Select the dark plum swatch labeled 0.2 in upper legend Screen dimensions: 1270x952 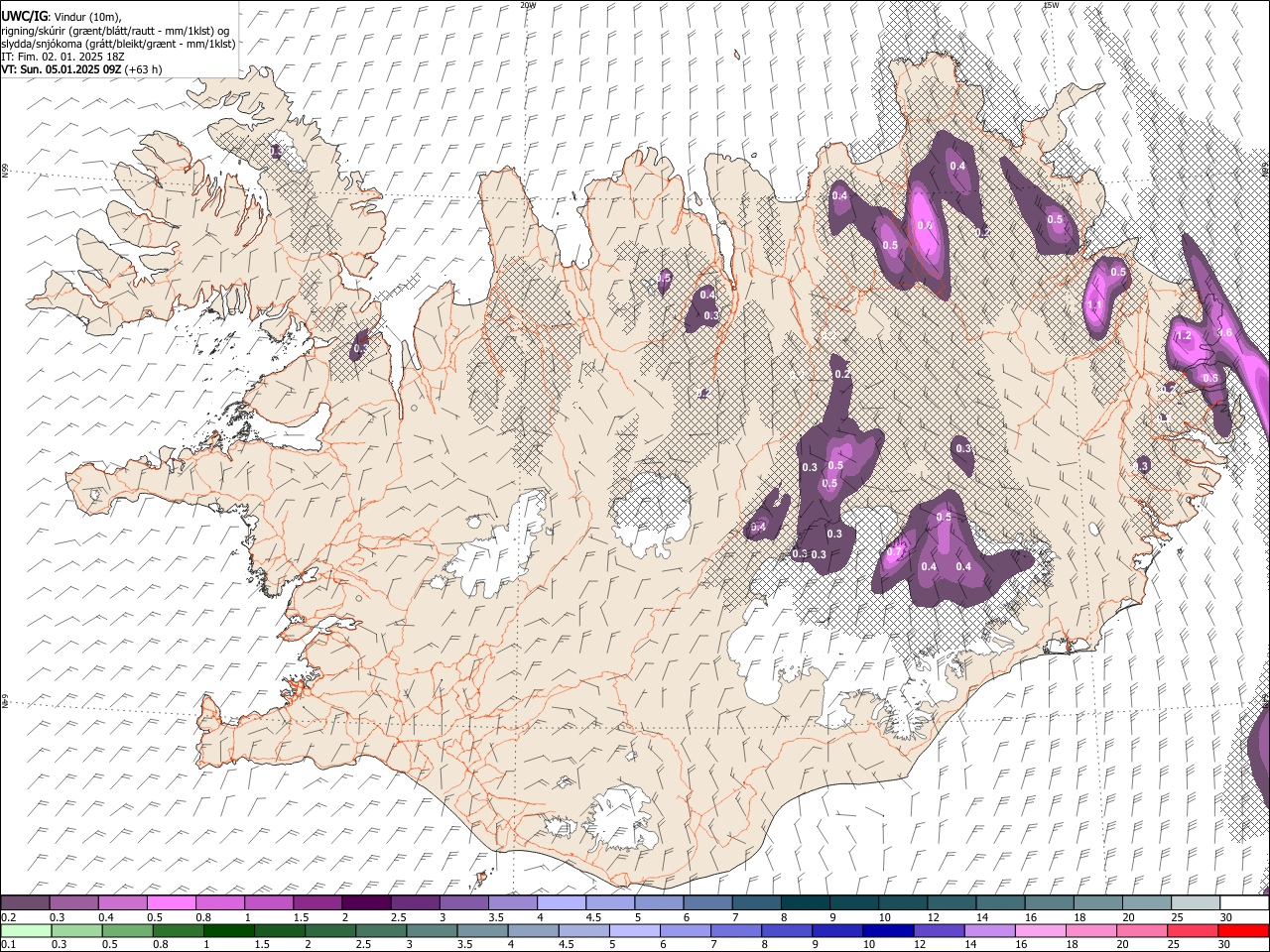25,903
